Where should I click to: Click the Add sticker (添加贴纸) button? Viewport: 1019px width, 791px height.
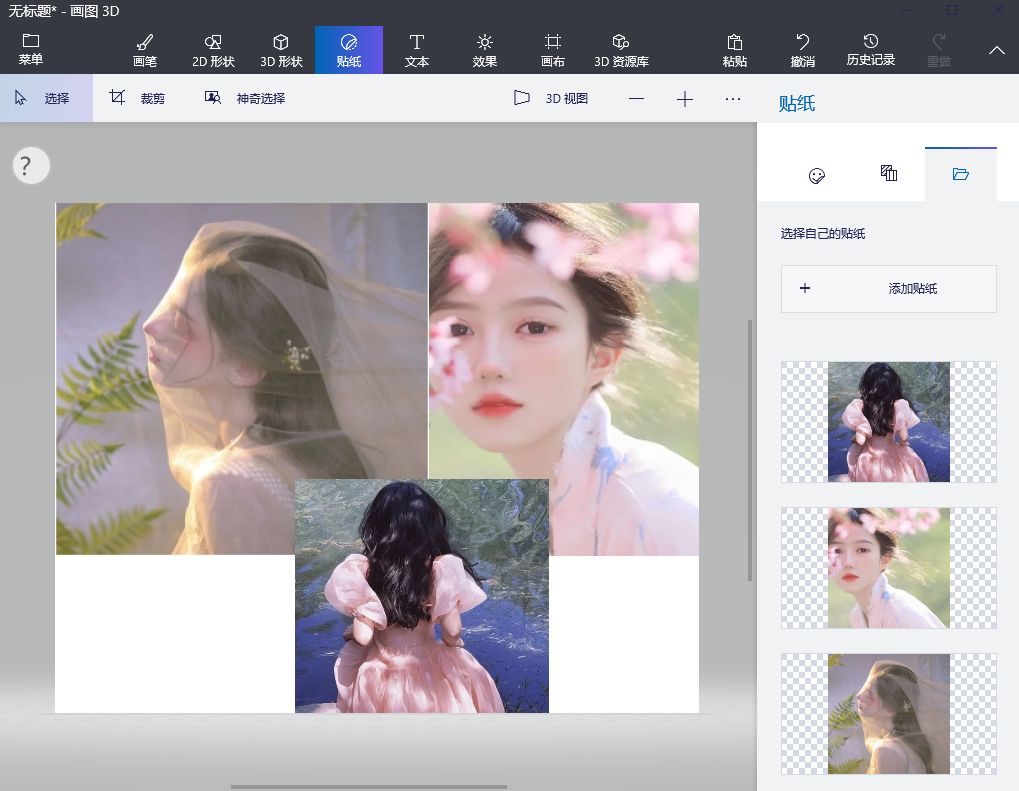pos(888,288)
